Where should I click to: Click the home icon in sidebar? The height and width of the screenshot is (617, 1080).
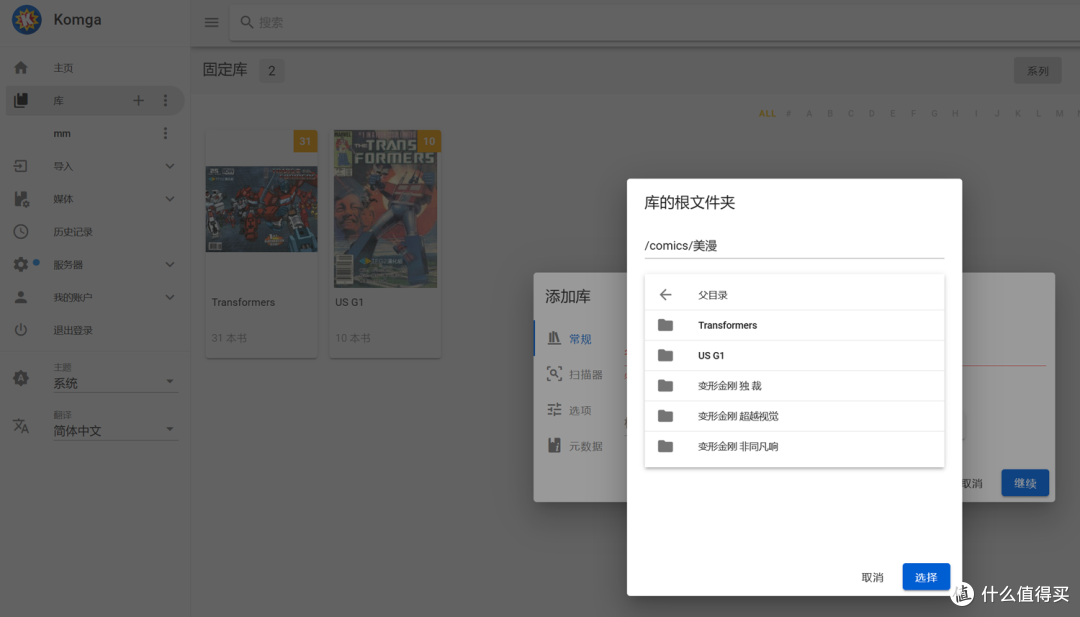[21, 67]
